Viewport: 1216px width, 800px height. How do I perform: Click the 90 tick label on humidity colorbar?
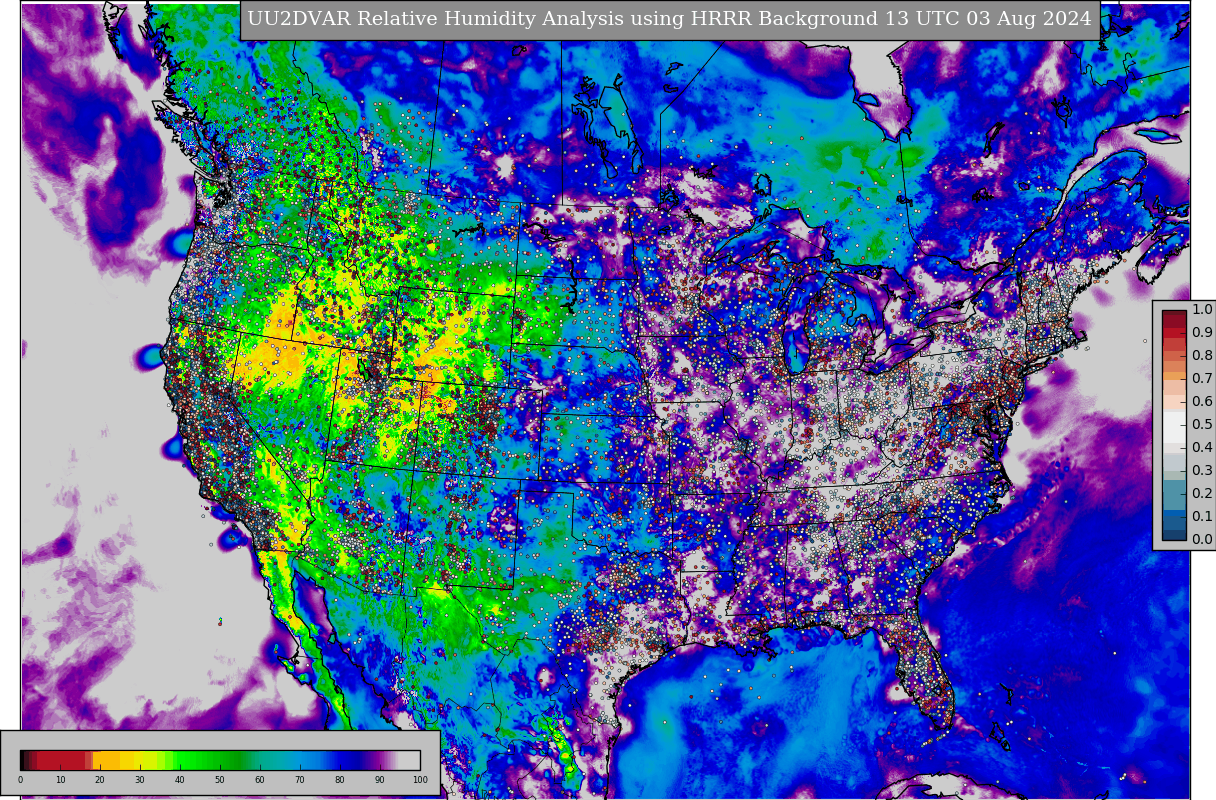click(x=380, y=780)
